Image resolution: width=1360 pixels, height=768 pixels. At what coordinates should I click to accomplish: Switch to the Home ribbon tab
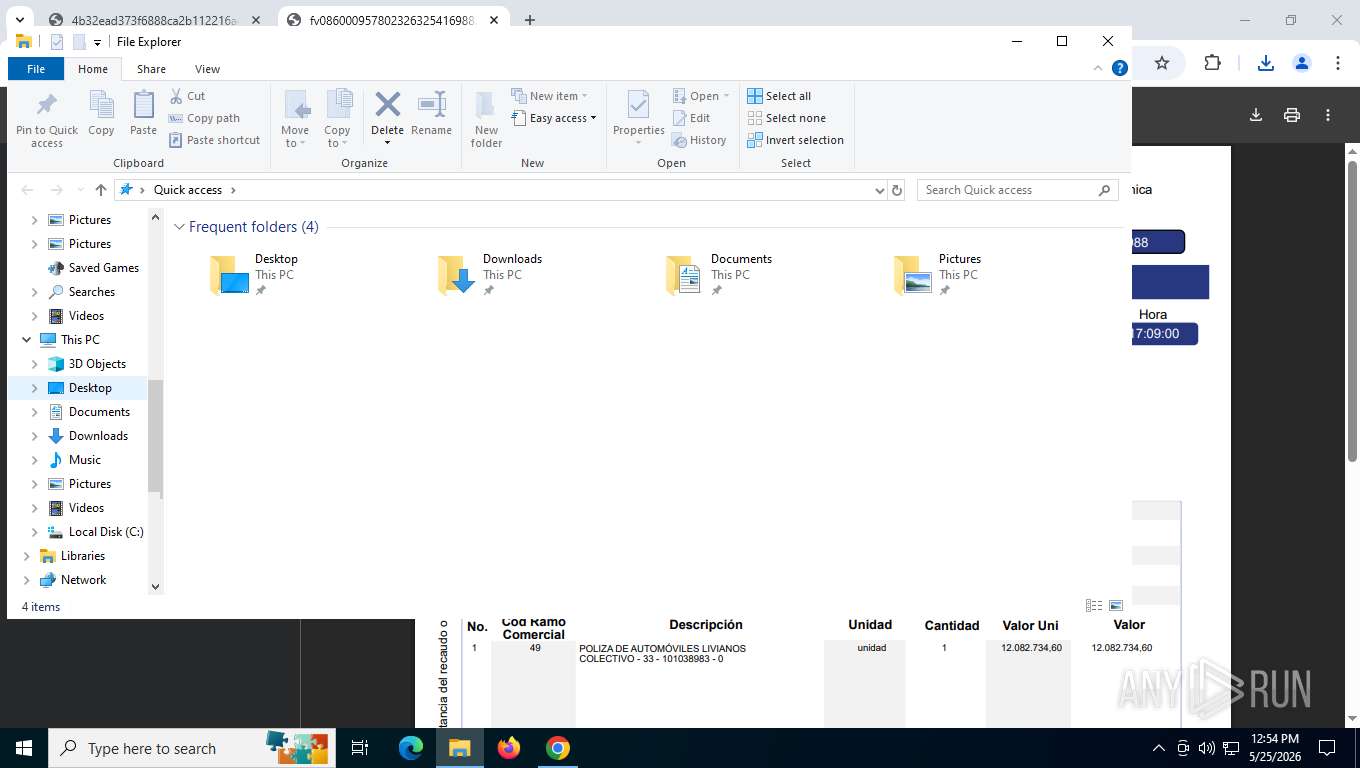[x=93, y=69]
